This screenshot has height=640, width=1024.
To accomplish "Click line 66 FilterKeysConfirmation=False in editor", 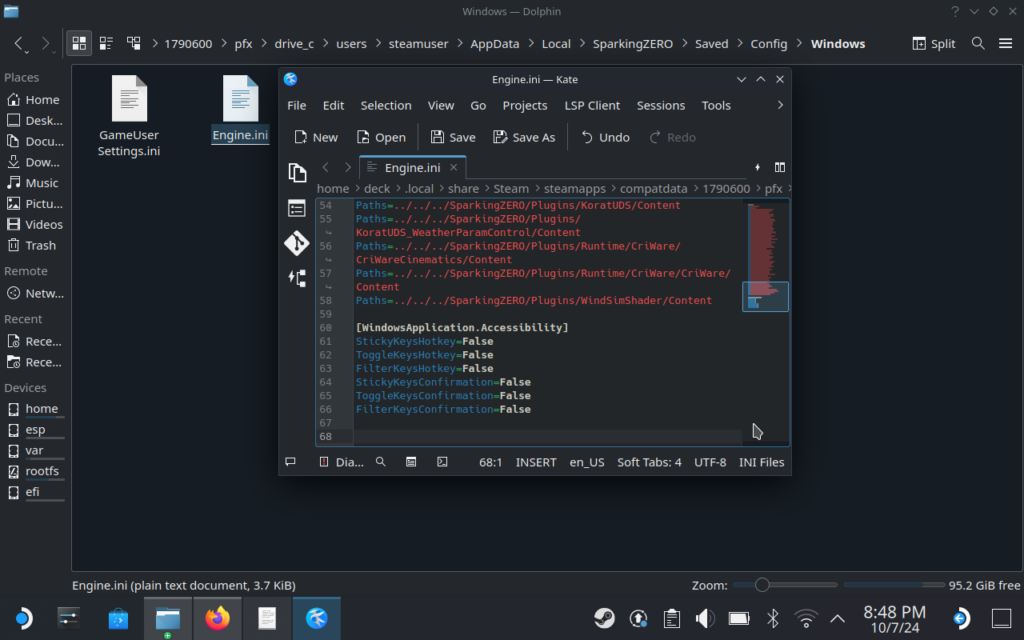I will pyautogui.click(x=443, y=409).
